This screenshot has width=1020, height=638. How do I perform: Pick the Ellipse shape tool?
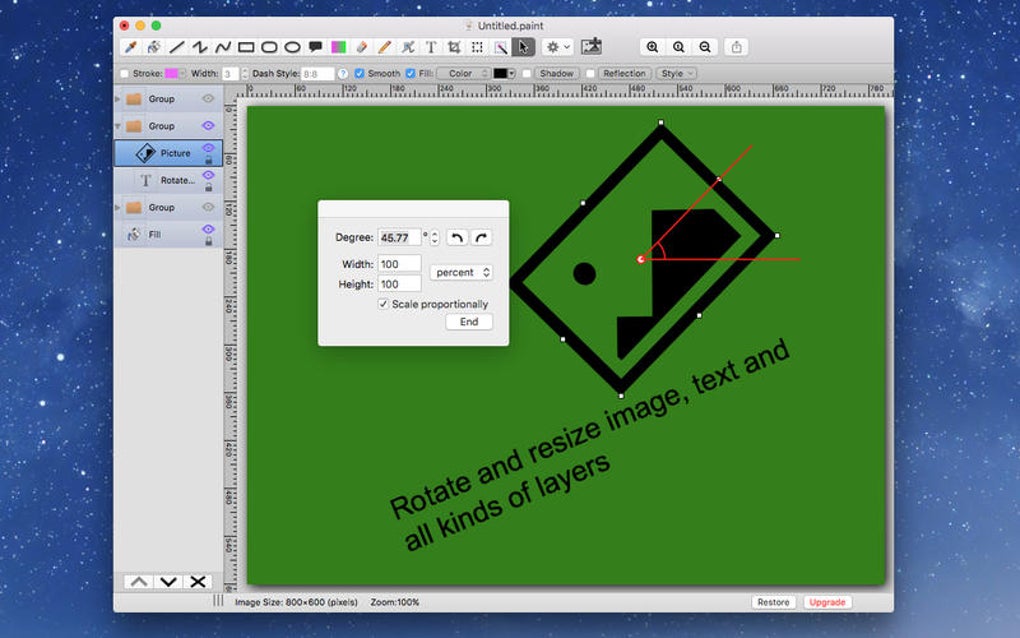click(292, 47)
